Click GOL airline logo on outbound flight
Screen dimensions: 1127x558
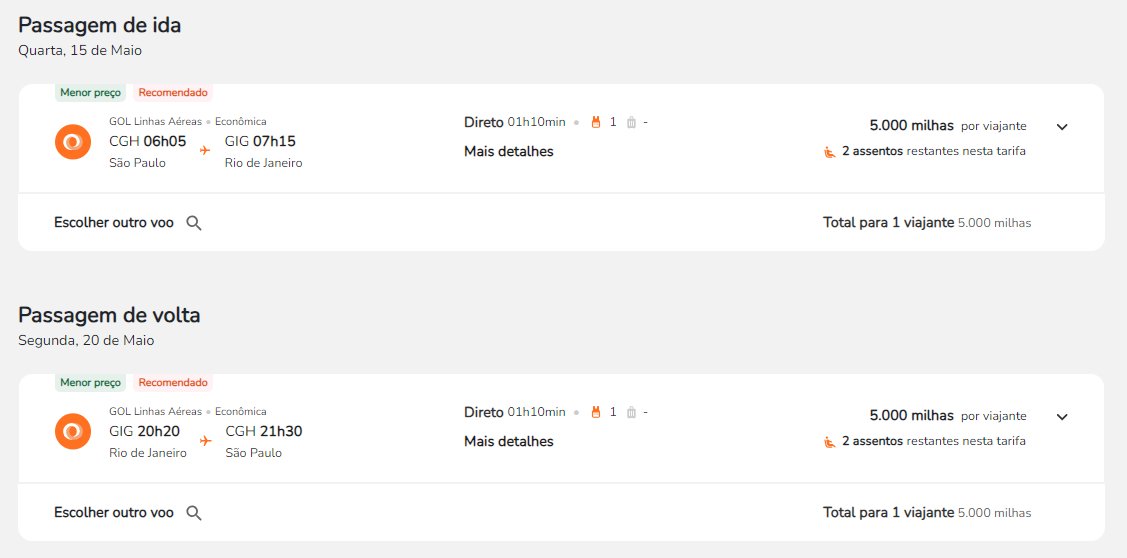tap(73, 142)
